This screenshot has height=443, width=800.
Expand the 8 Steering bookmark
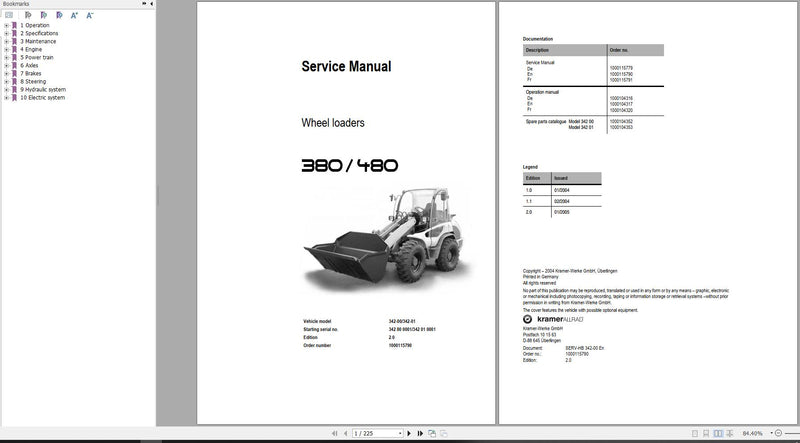(x=6, y=82)
